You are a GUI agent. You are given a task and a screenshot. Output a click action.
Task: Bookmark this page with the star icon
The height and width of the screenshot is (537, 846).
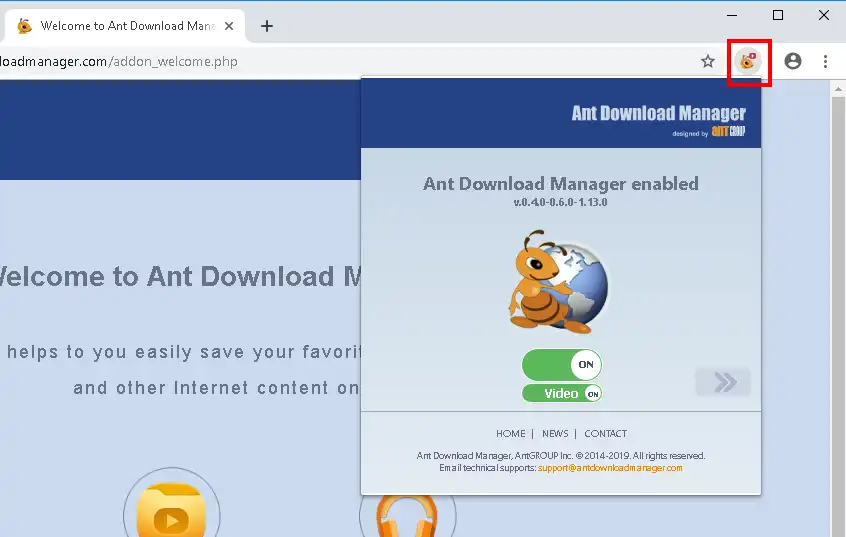click(x=708, y=61)
